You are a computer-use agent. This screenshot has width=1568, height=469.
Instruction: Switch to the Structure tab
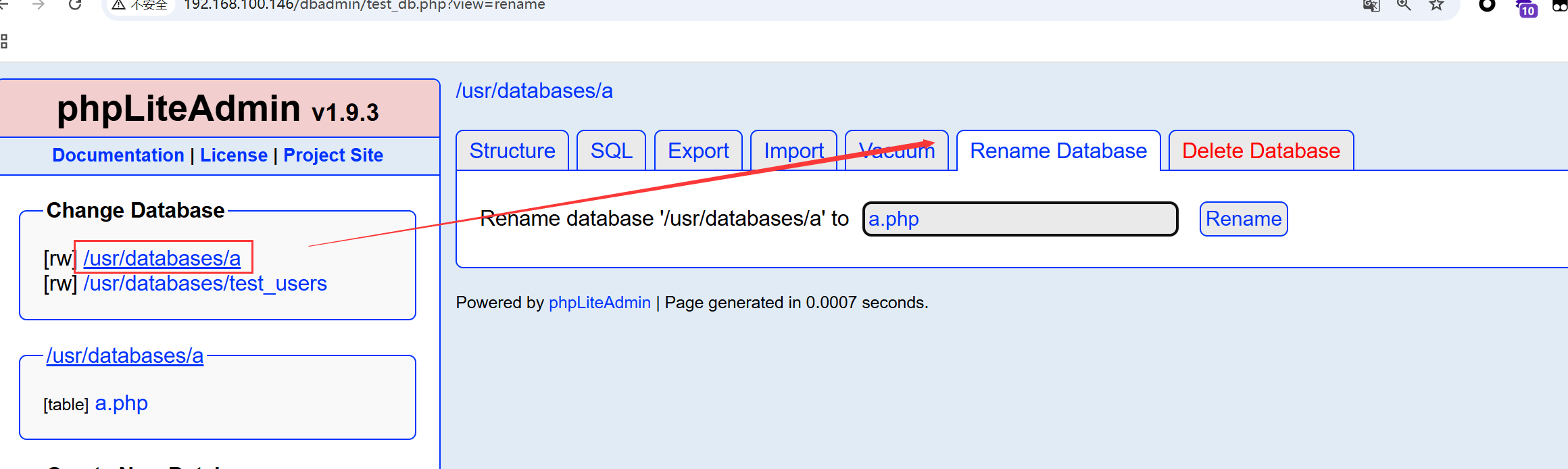[x=512, y=151]
